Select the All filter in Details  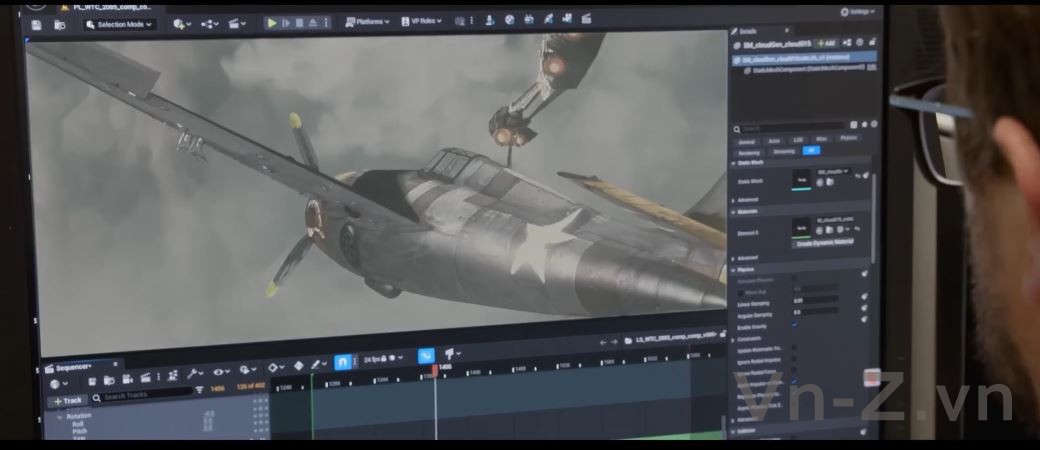point(811,151)
